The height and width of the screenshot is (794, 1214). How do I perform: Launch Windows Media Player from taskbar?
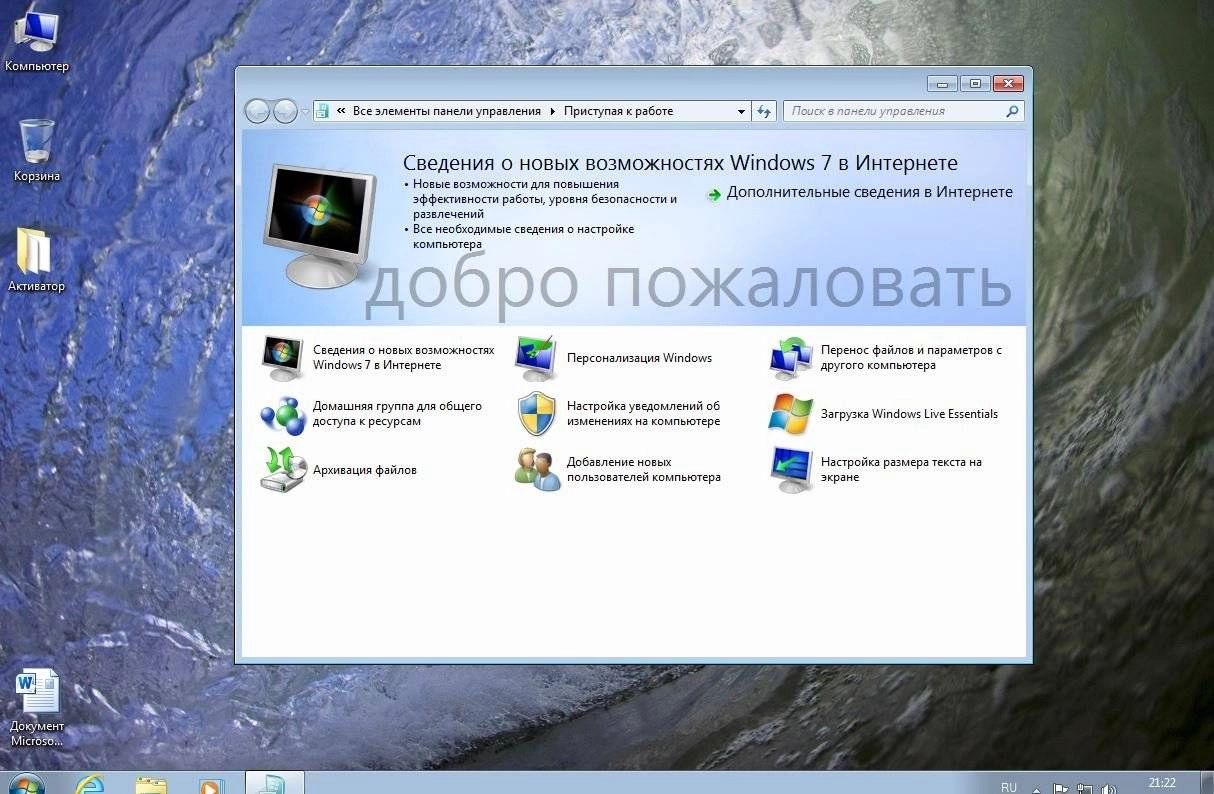[x=211, y=784]
